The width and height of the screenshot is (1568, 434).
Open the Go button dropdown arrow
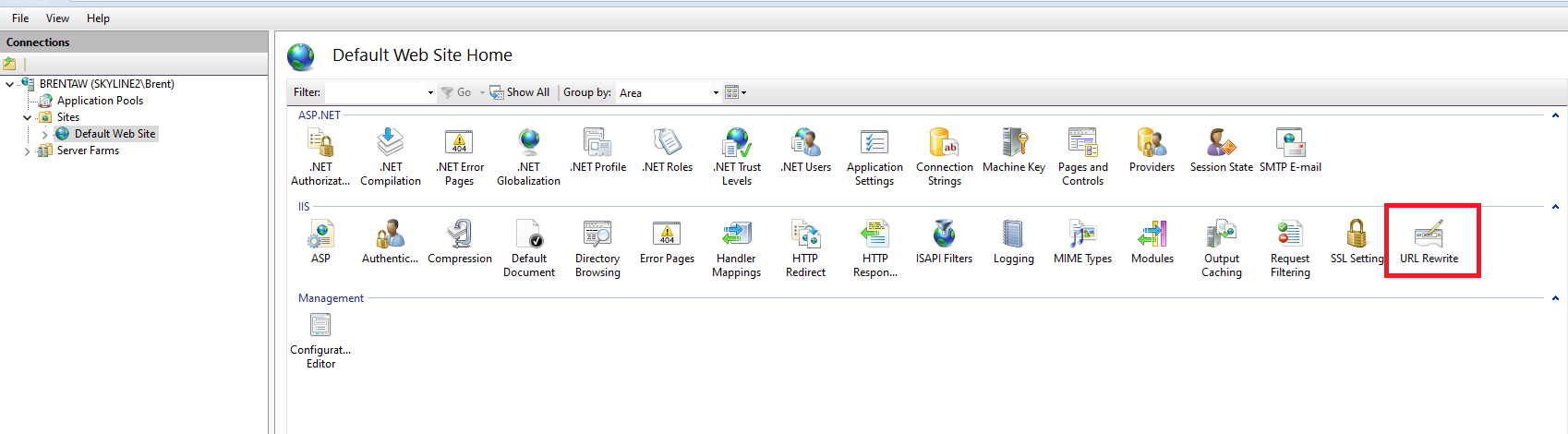click(482, 92)
